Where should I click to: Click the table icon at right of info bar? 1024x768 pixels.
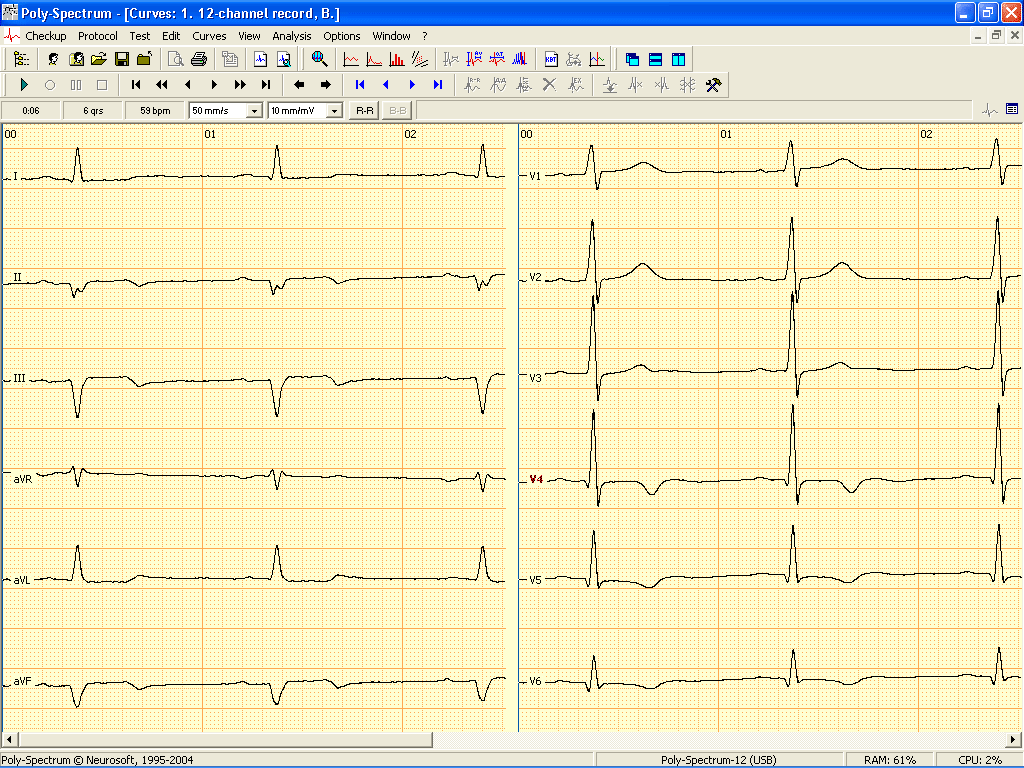click(1012, 110)
